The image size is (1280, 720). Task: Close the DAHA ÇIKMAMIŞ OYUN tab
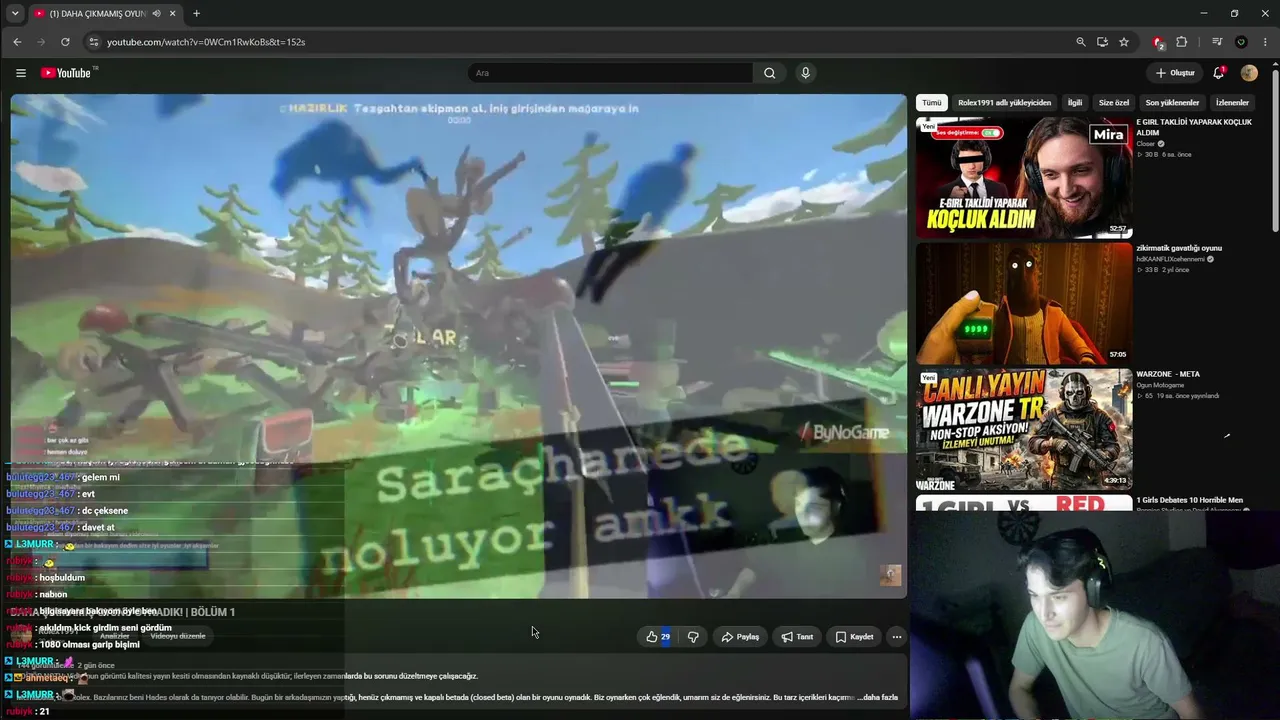point(173,14)
